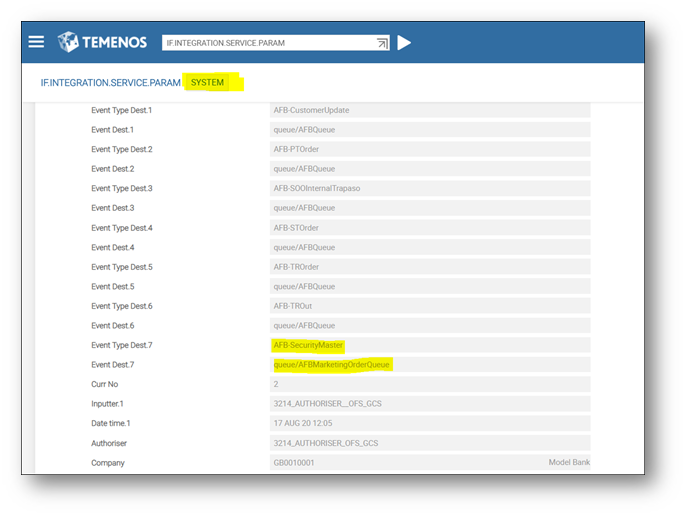
Task: Click the expand arrow inside command box
Action: point(382,43)
